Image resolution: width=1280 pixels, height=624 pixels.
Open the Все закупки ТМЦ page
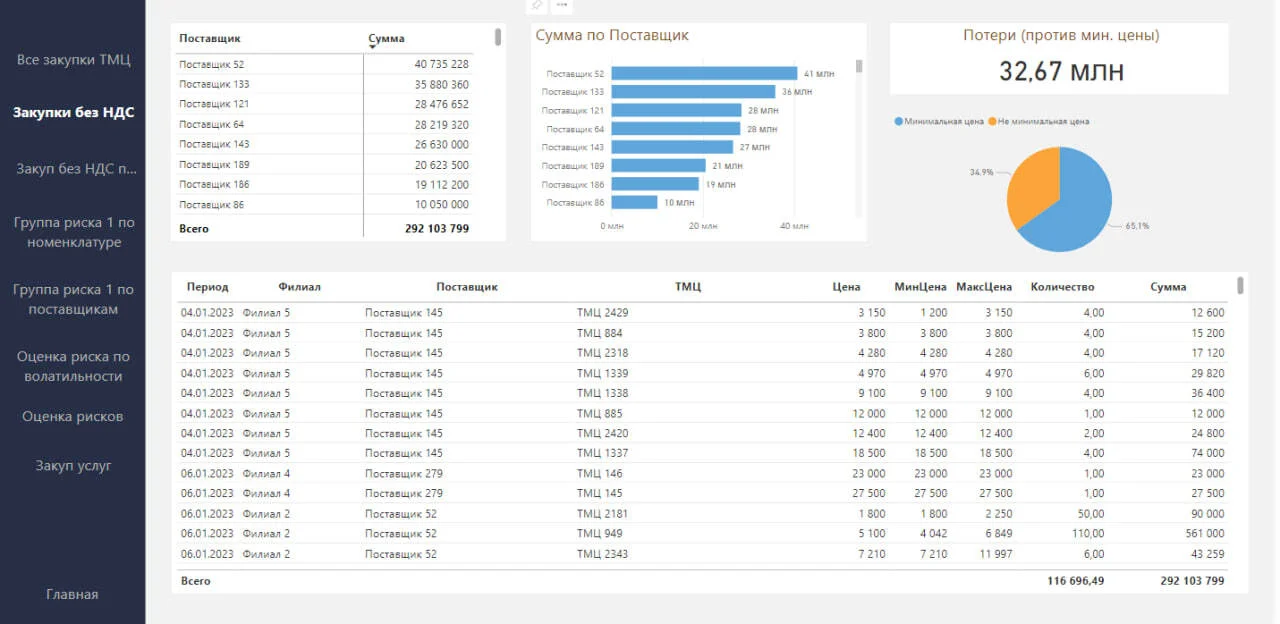point(73,60)
